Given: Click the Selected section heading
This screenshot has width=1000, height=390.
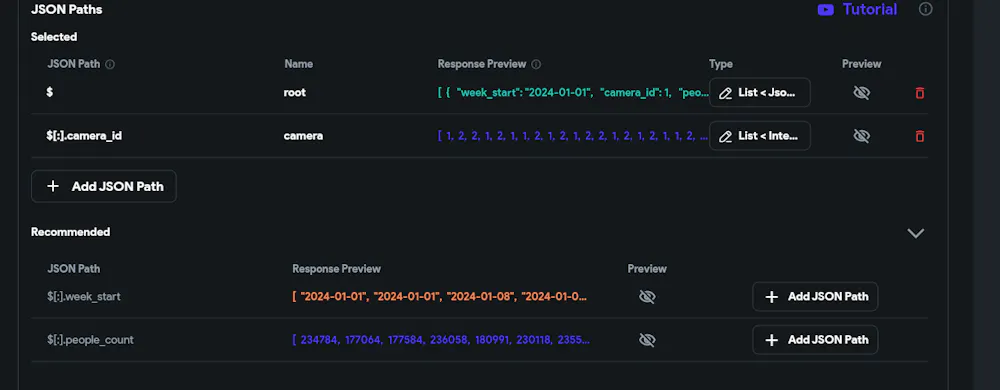Looking at the screenshot, I should (54, 37).
